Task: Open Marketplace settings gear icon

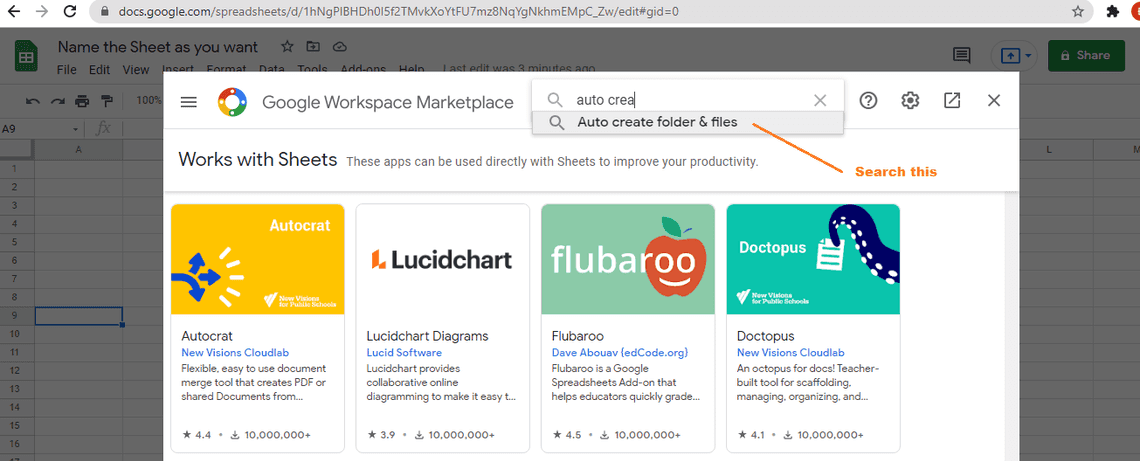Action: 910,100
